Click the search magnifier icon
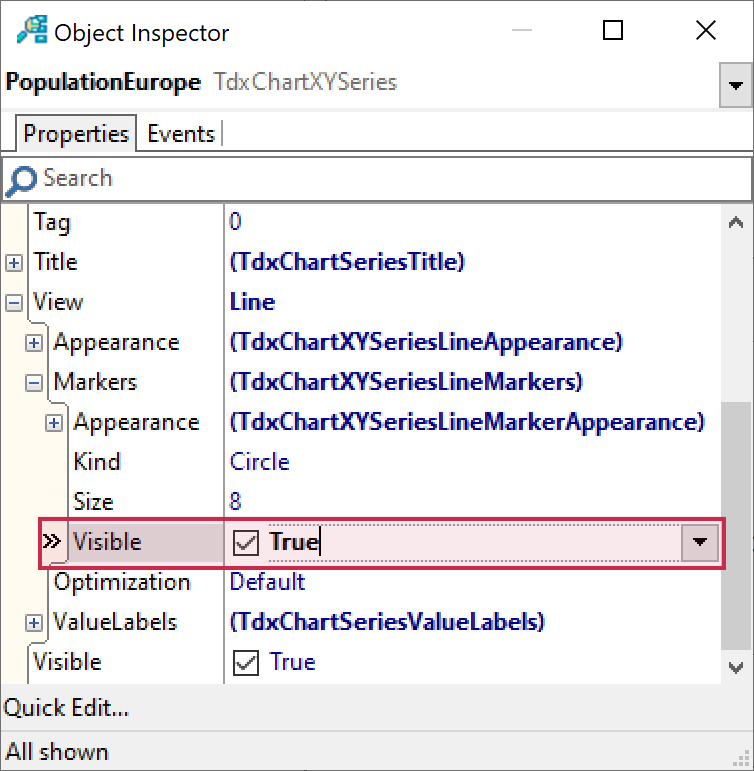Viewport: 754px width, 771px height. 21,180
